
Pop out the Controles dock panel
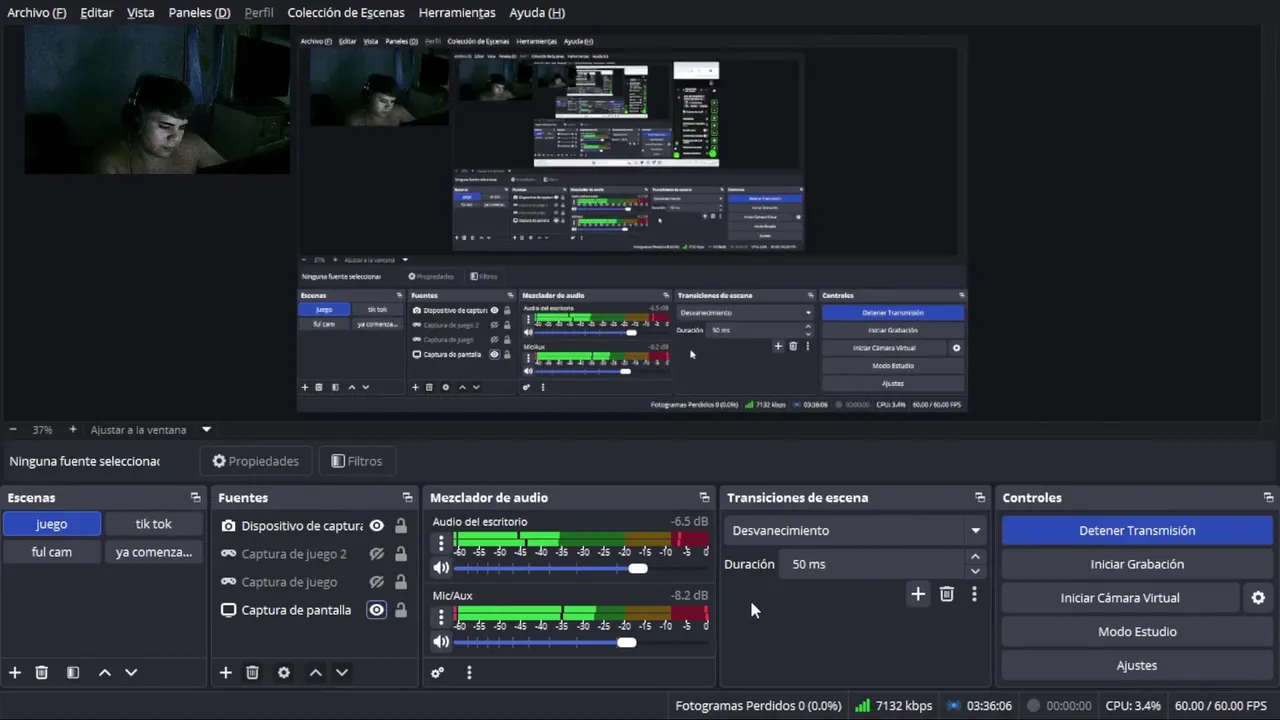tap(1268, 498)
